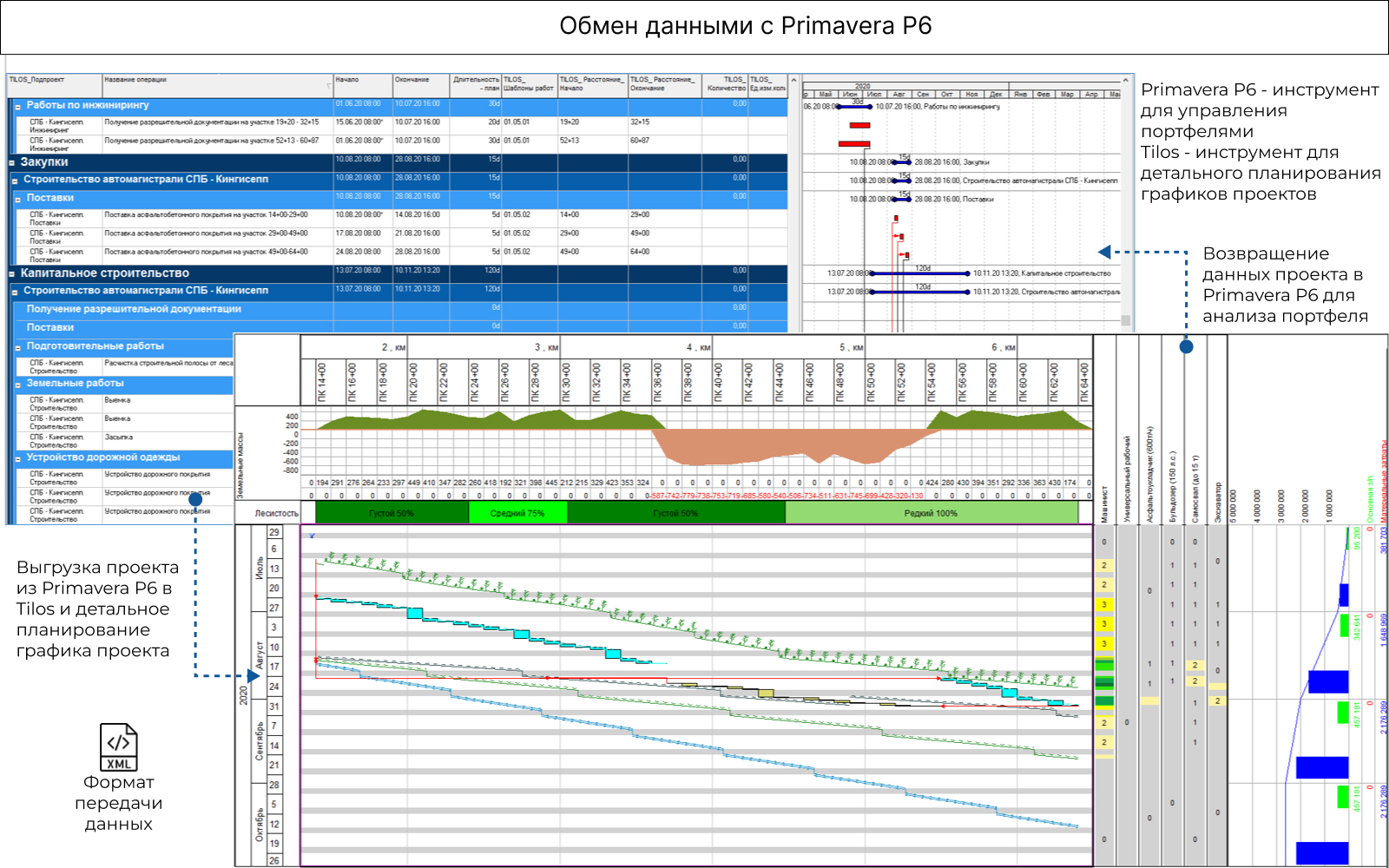
Task: Click the TILOS_Количество column header
Action: coord(725,84)
